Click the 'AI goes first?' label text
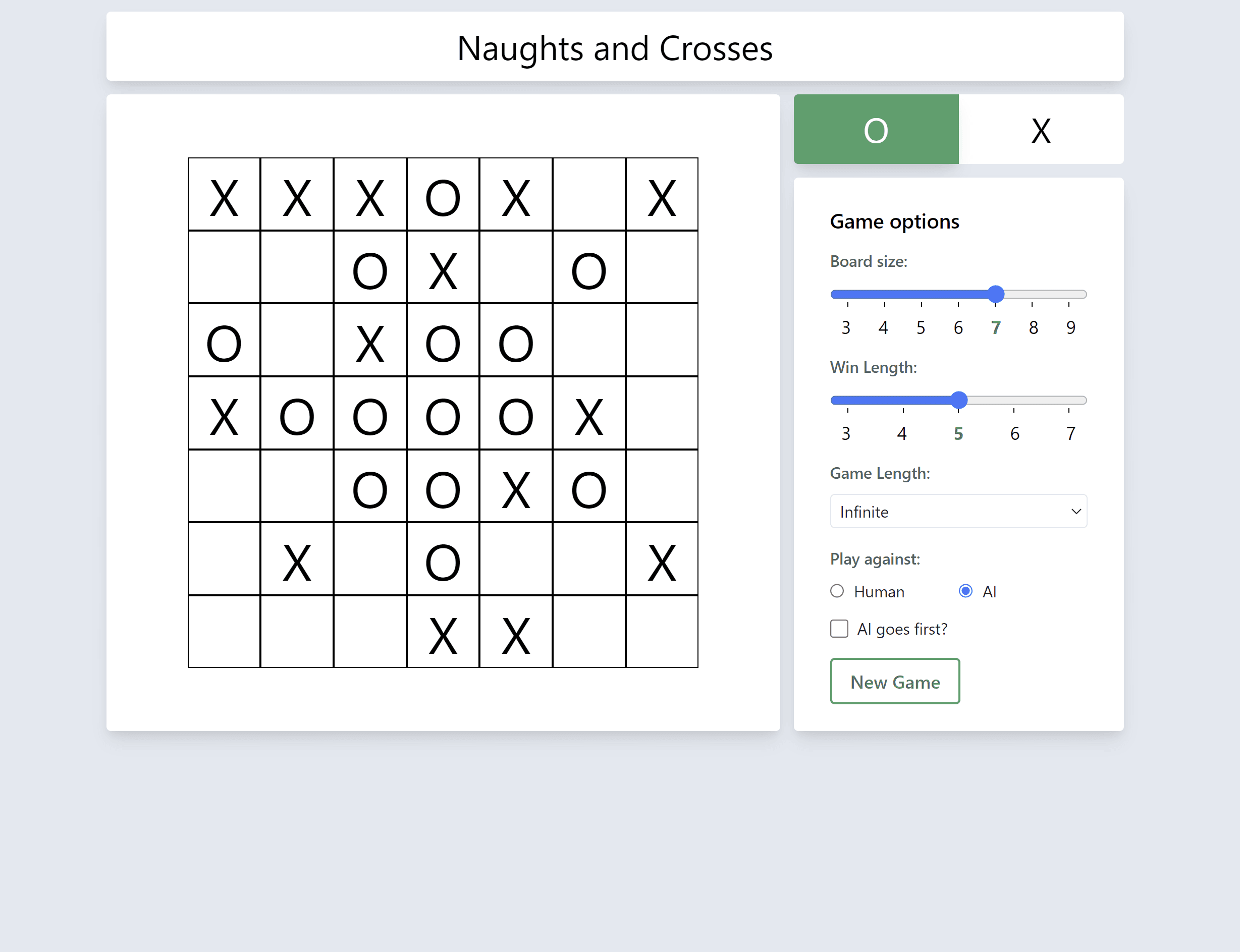 coord(902,629)
